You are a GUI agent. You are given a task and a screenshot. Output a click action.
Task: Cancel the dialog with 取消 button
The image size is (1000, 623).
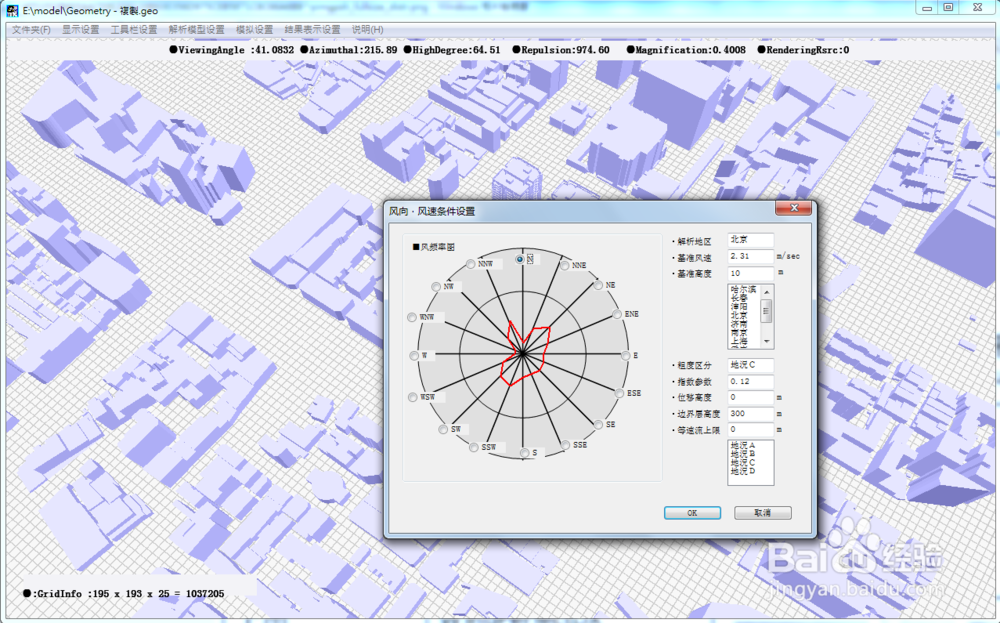point(763,513)
